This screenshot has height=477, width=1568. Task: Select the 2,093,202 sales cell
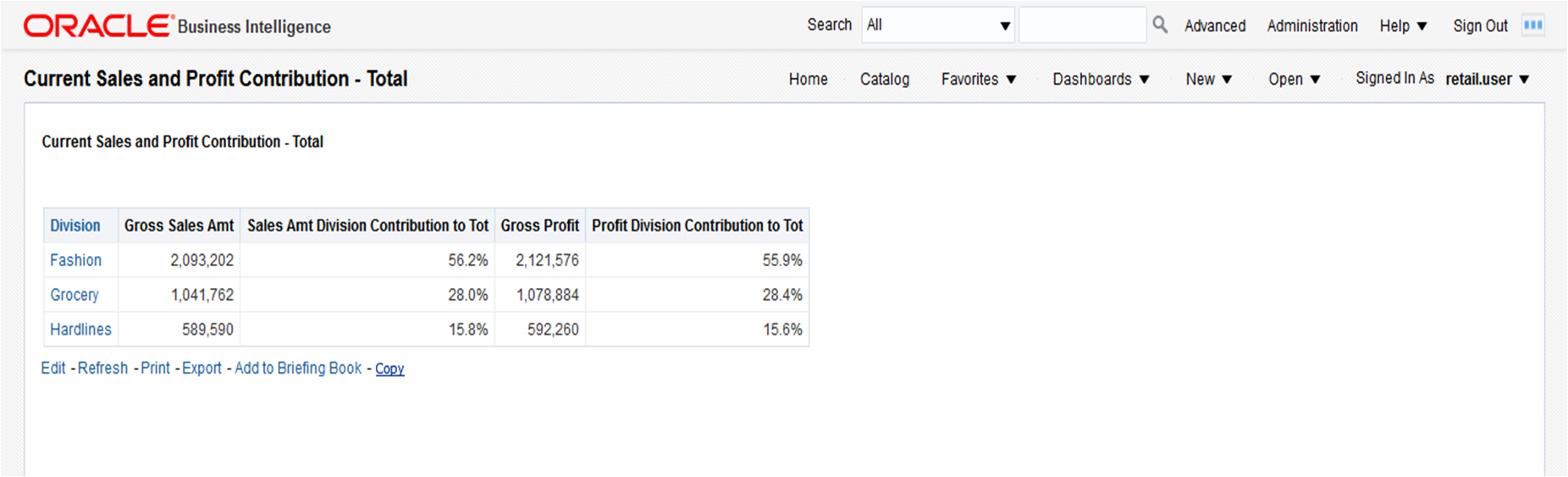tap(179, 260)
